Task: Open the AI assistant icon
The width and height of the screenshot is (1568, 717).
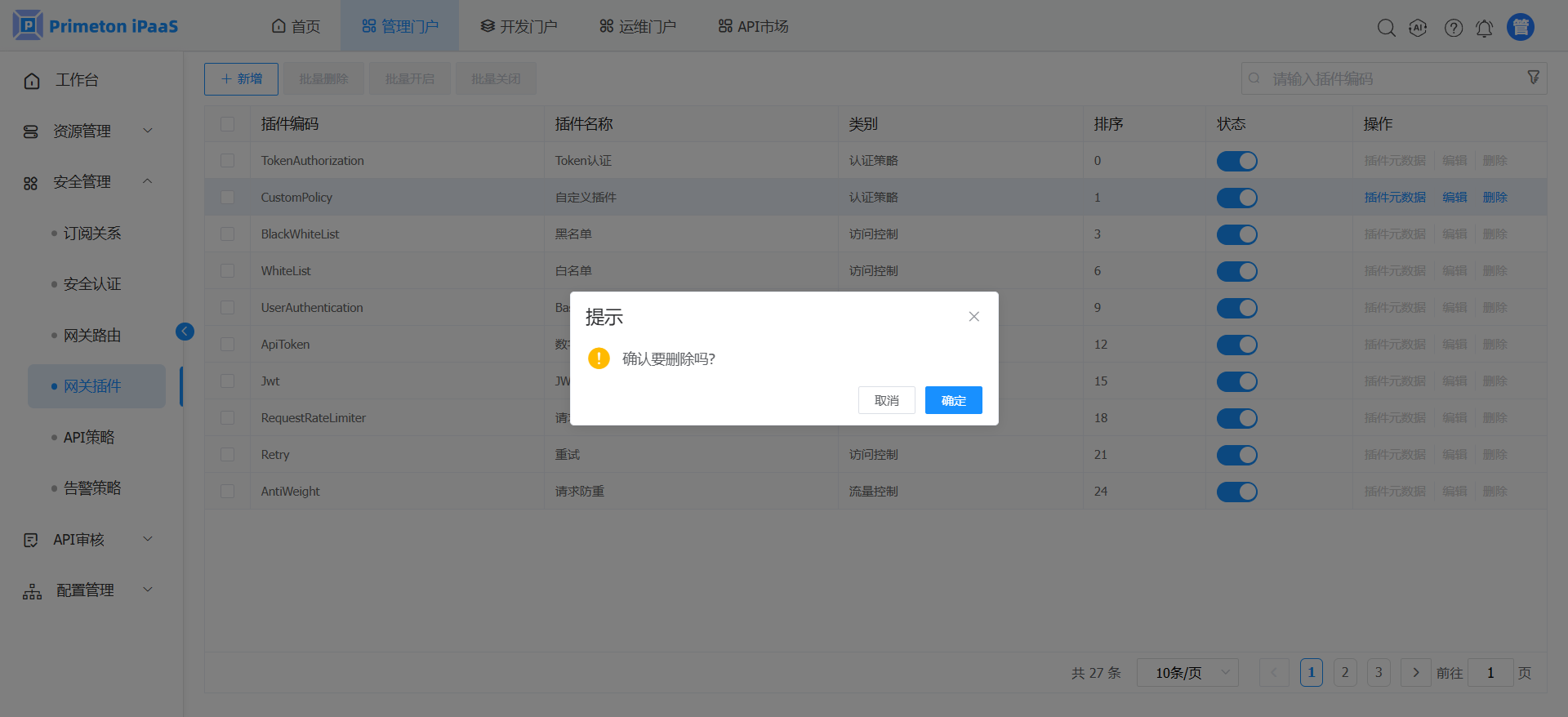Action: pyautogui.click(x=1419, y=28)
